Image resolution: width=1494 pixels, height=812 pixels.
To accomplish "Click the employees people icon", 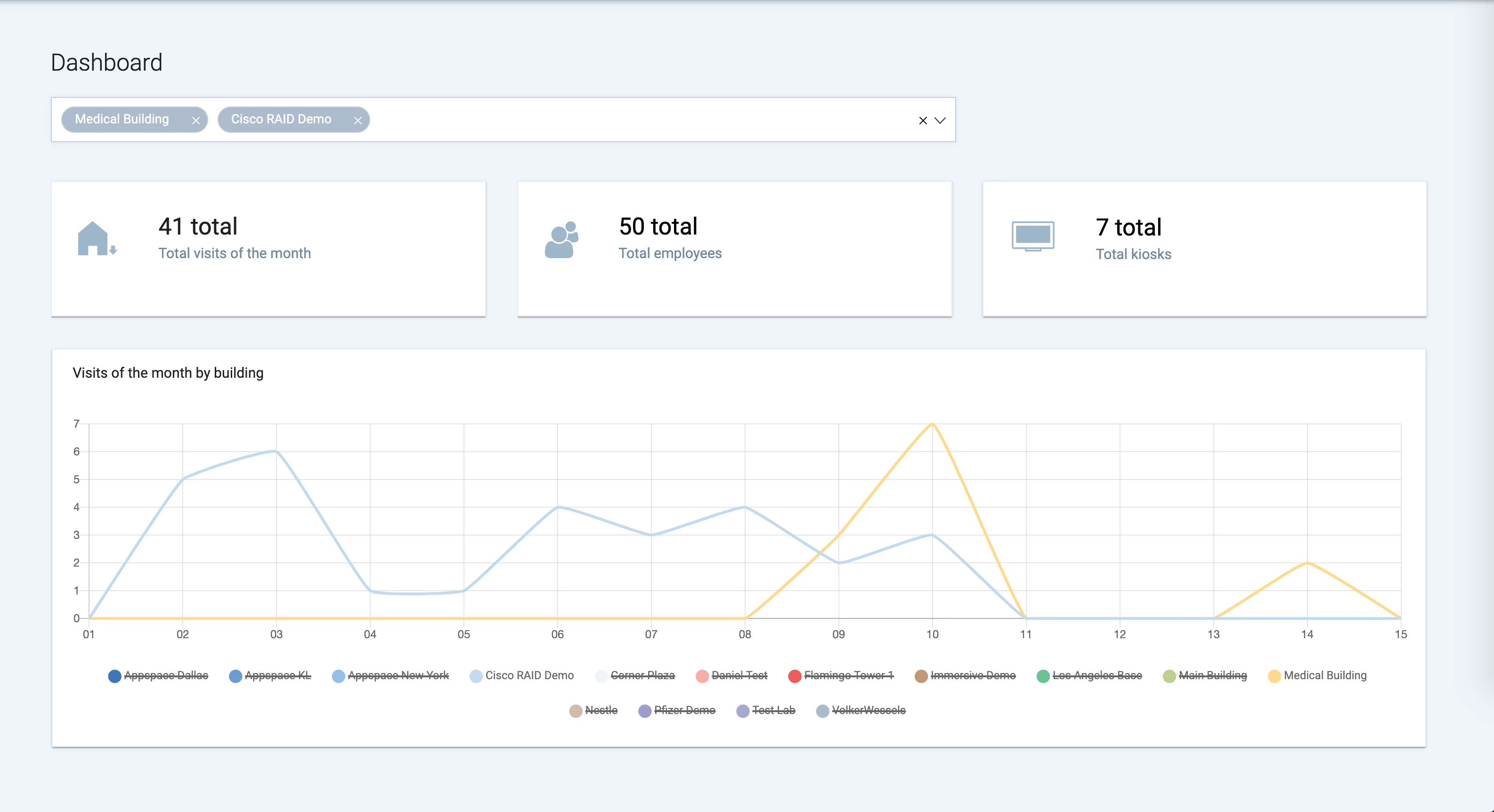I will pos(561,240).
